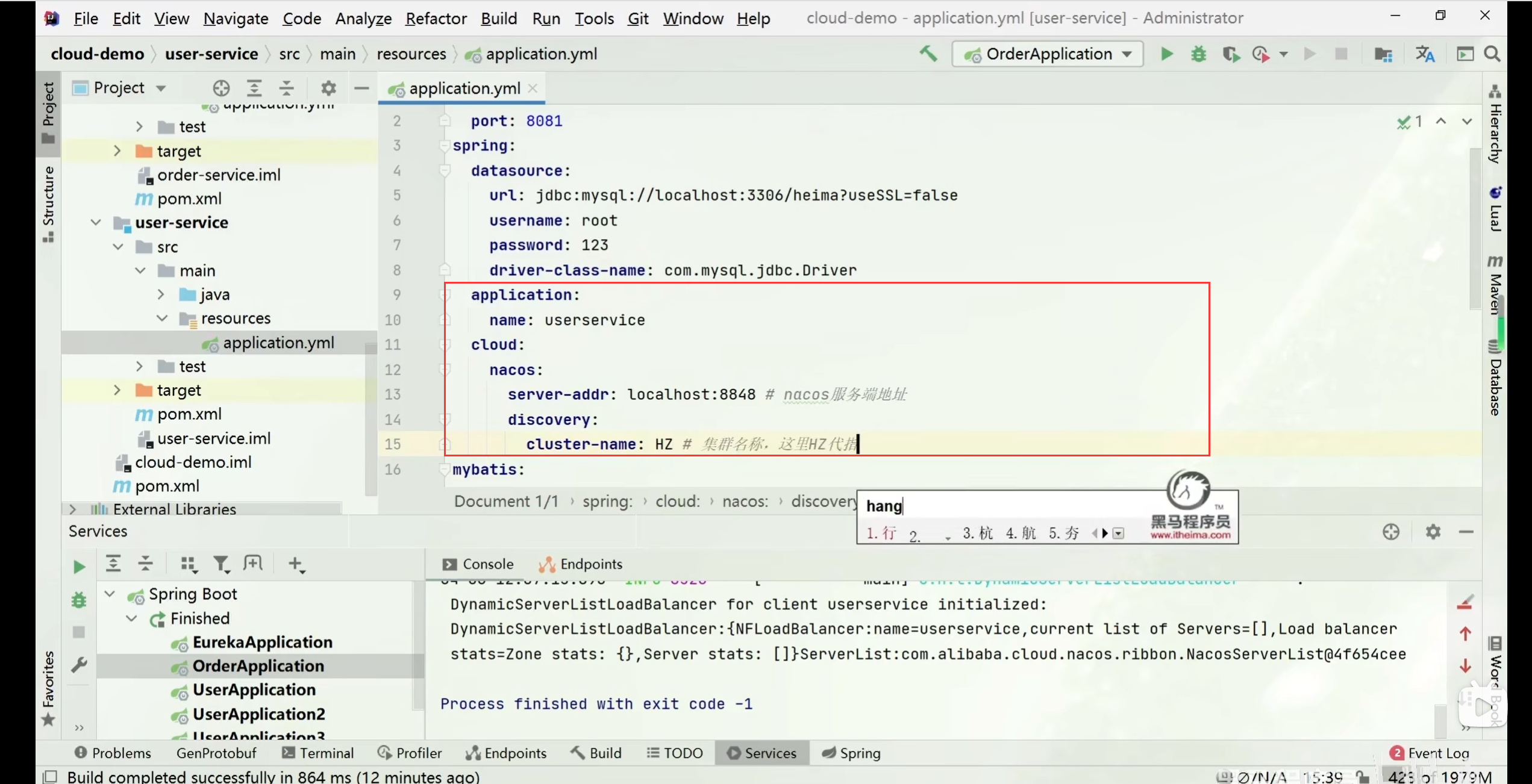Select UserApplication2 in Services tree

click(x=258, y=714)
